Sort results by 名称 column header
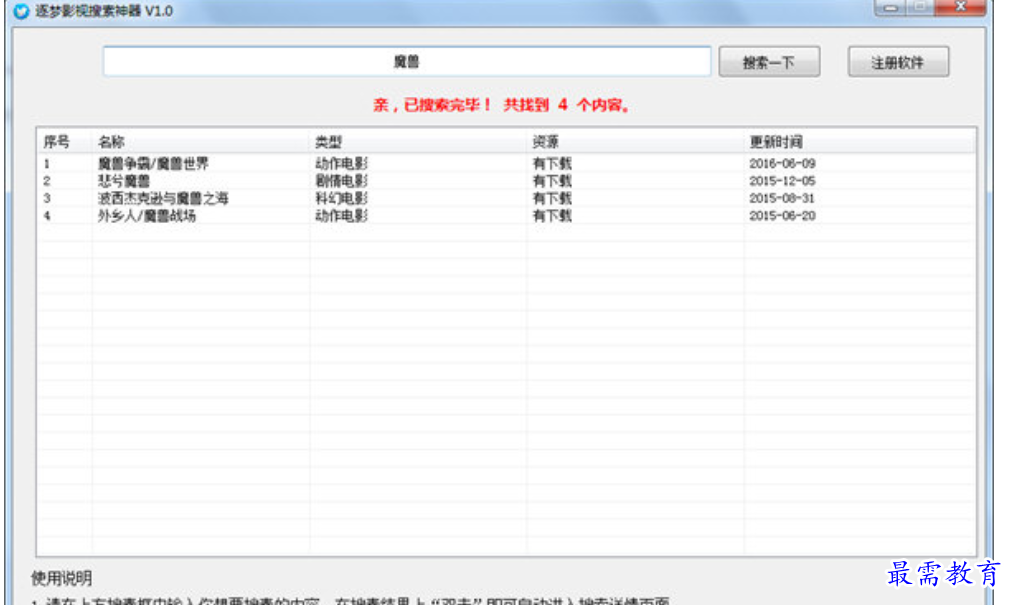The height and width of the screenshot is (605, 1009). 111,141
